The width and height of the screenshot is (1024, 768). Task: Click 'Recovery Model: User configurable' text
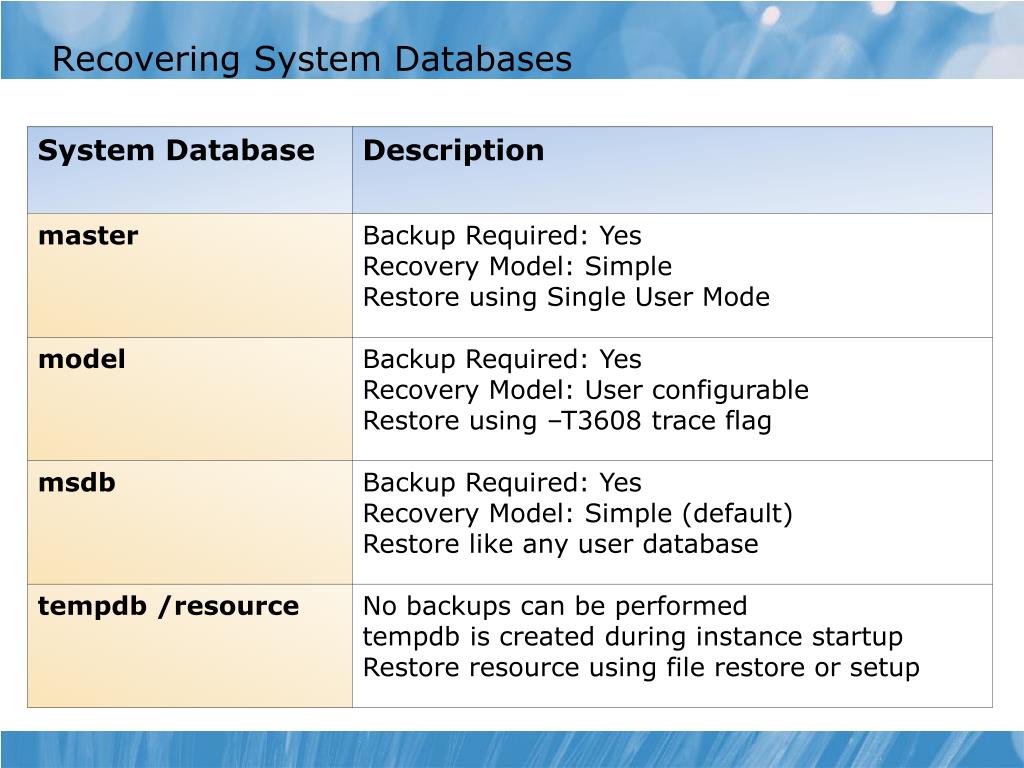pos(586,390)
